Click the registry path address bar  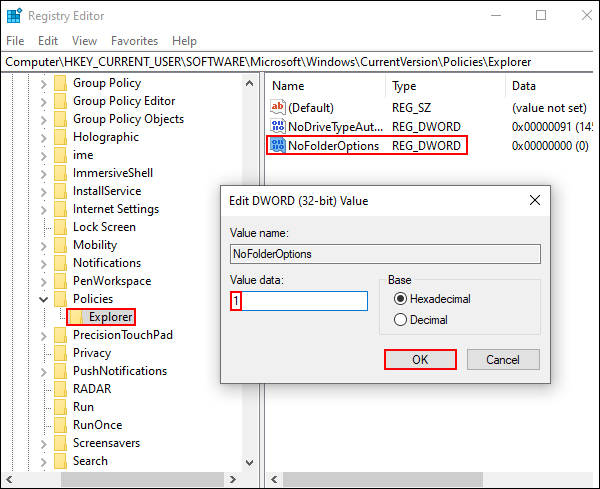coord(298,62)
